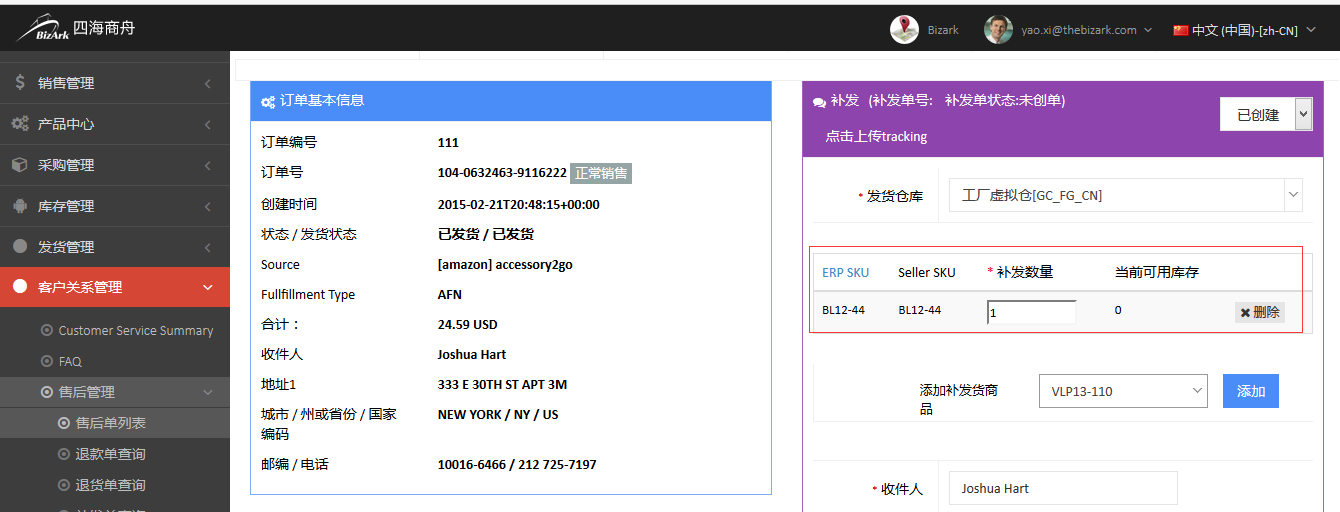Go to 售后单列表

click(115, 423)
